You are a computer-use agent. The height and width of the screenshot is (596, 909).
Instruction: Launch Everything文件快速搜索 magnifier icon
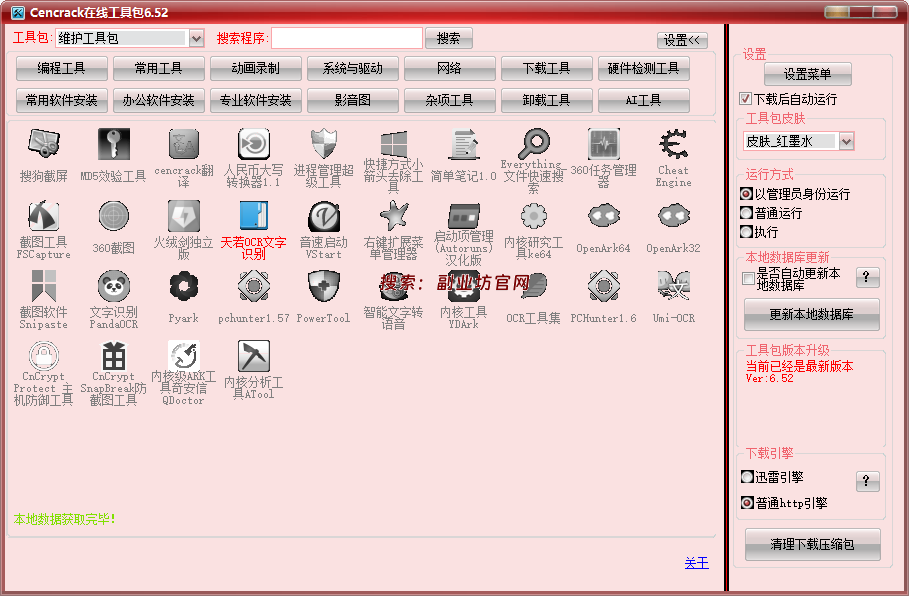coord(534,144)
